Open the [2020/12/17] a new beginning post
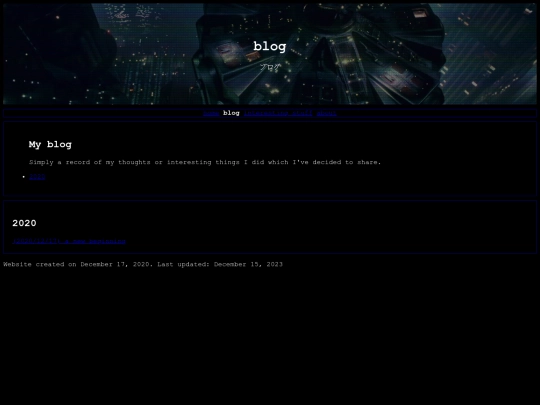The image size is (540, 405). tap(69, 241)
